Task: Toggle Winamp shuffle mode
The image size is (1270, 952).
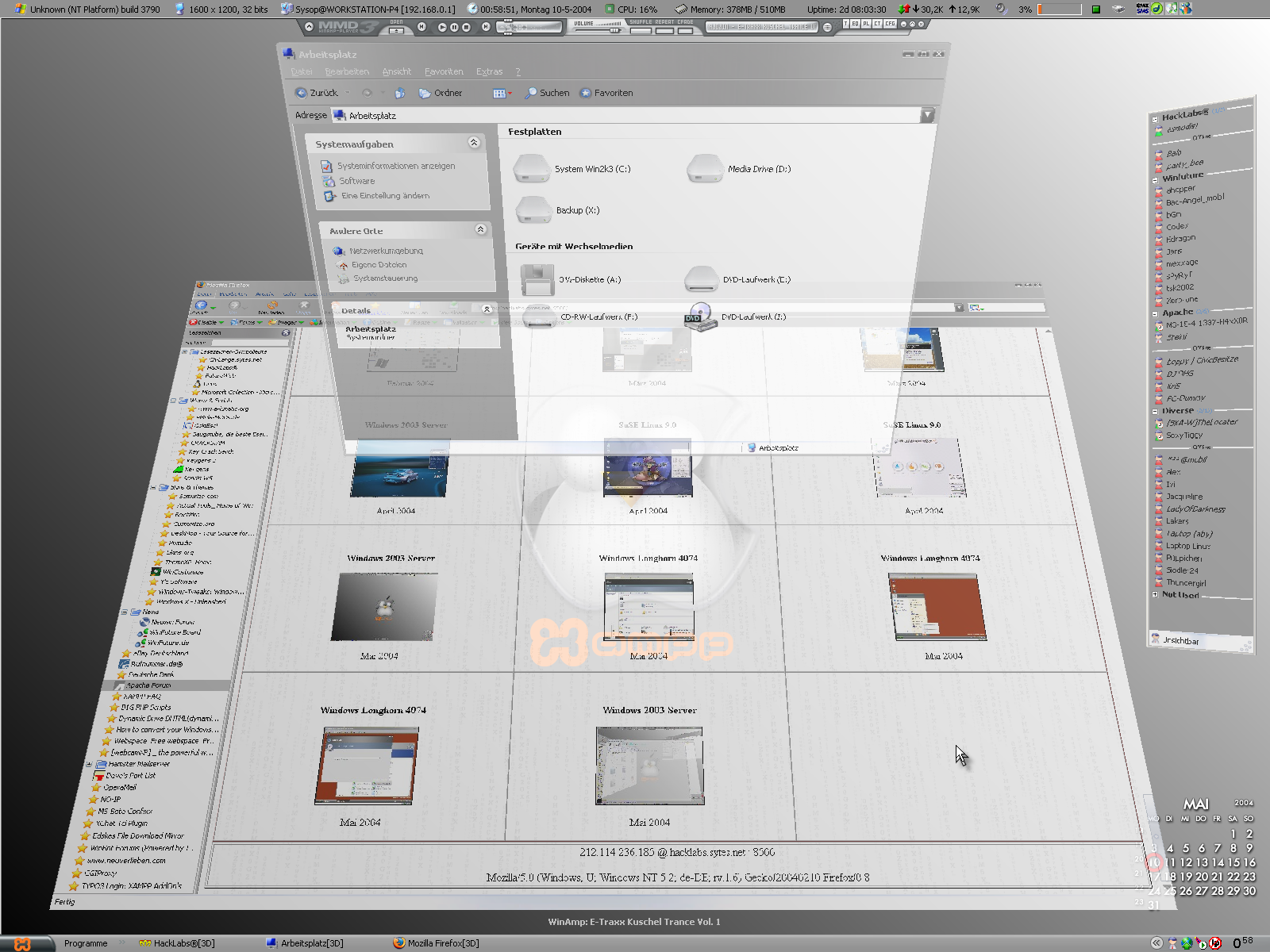Action: pos(641,30)
